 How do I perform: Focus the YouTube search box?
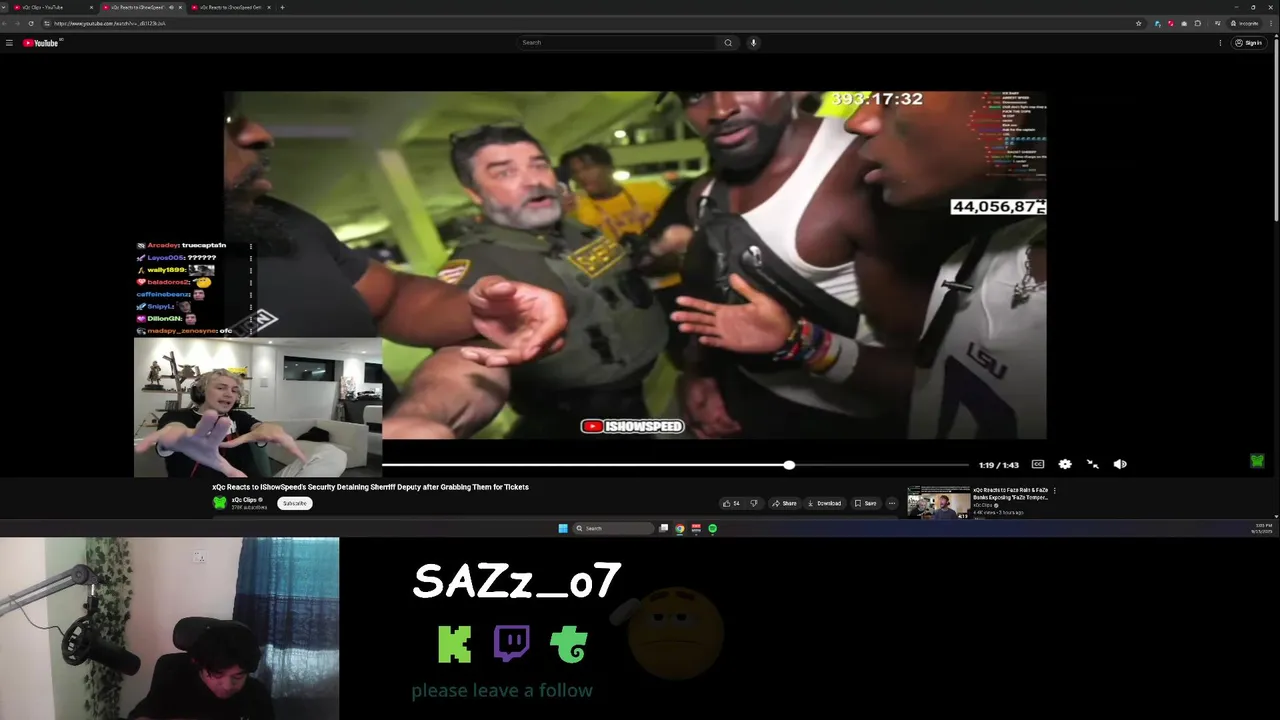pyautogui.click(x=618, y=43)
